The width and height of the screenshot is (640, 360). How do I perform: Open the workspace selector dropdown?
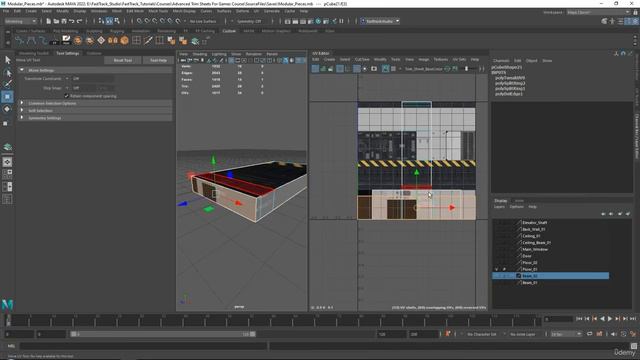coord(598,12)
